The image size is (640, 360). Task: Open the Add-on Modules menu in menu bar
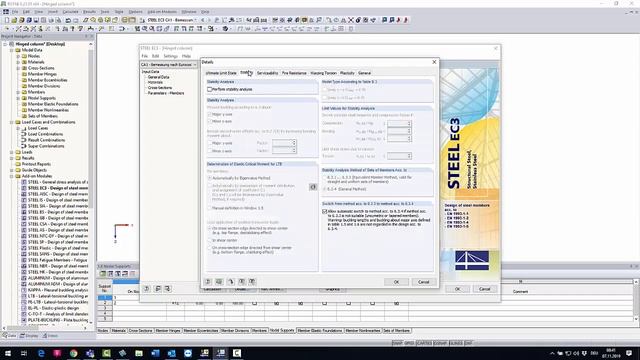[x=162, y=11]
